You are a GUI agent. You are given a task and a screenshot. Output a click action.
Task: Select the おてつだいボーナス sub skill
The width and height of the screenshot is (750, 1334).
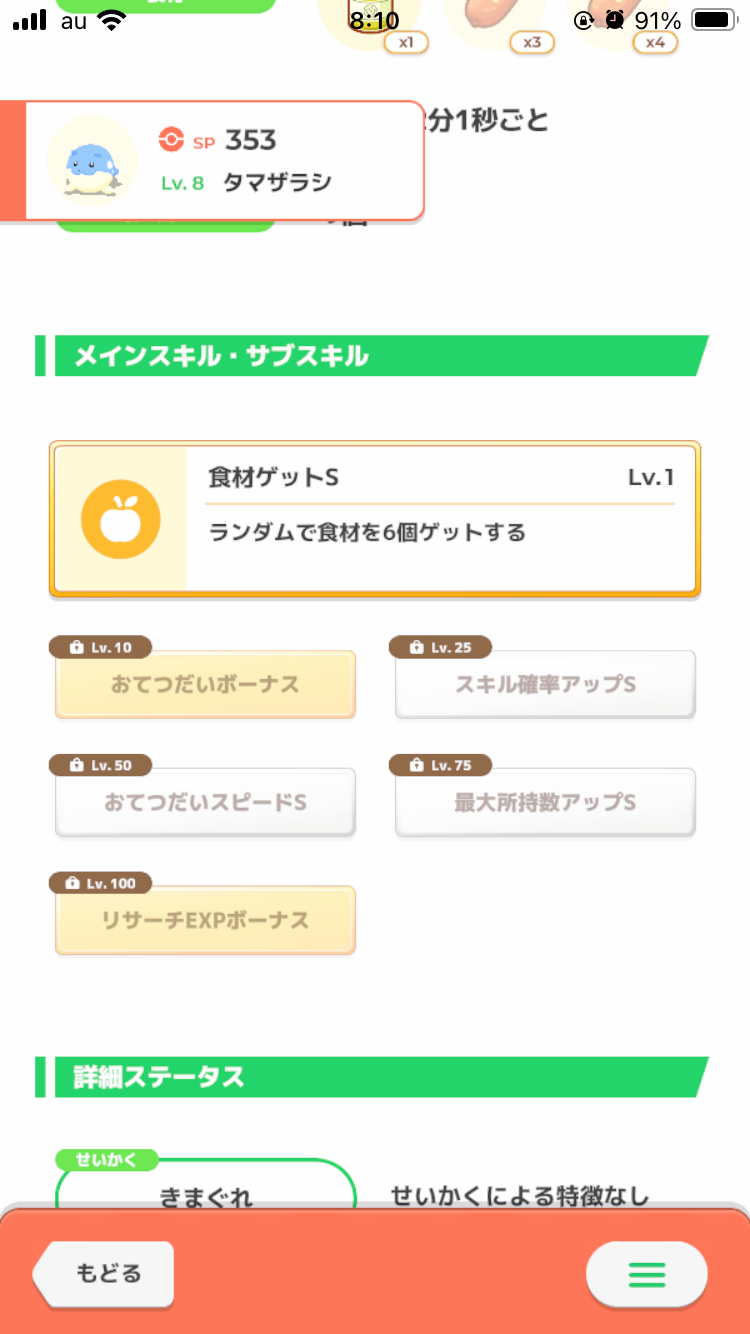pyautogui.click(x=205, y=685)
